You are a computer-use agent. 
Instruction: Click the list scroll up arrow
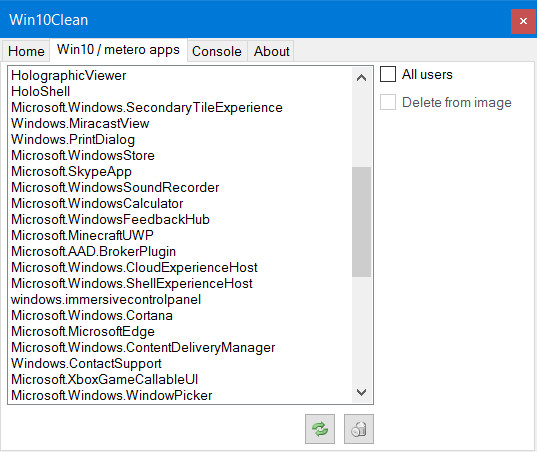pos(361,78)
